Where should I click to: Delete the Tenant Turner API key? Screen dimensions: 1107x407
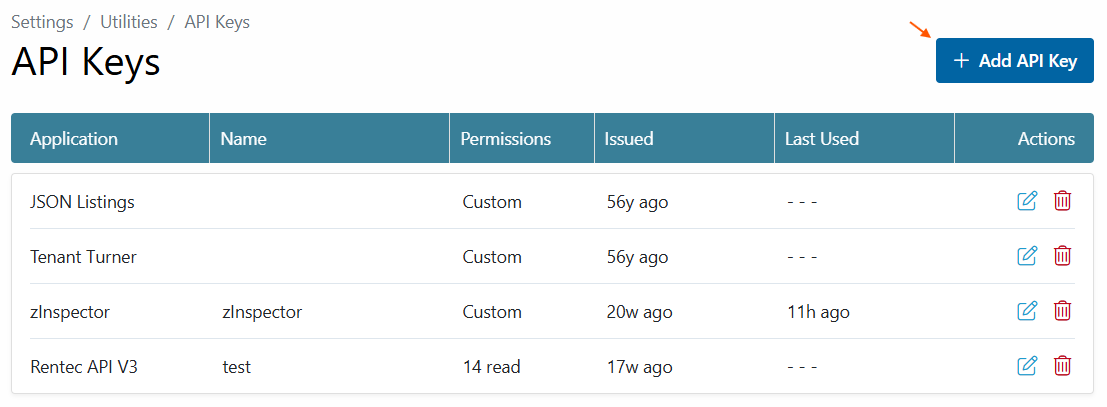(1063, 256)
